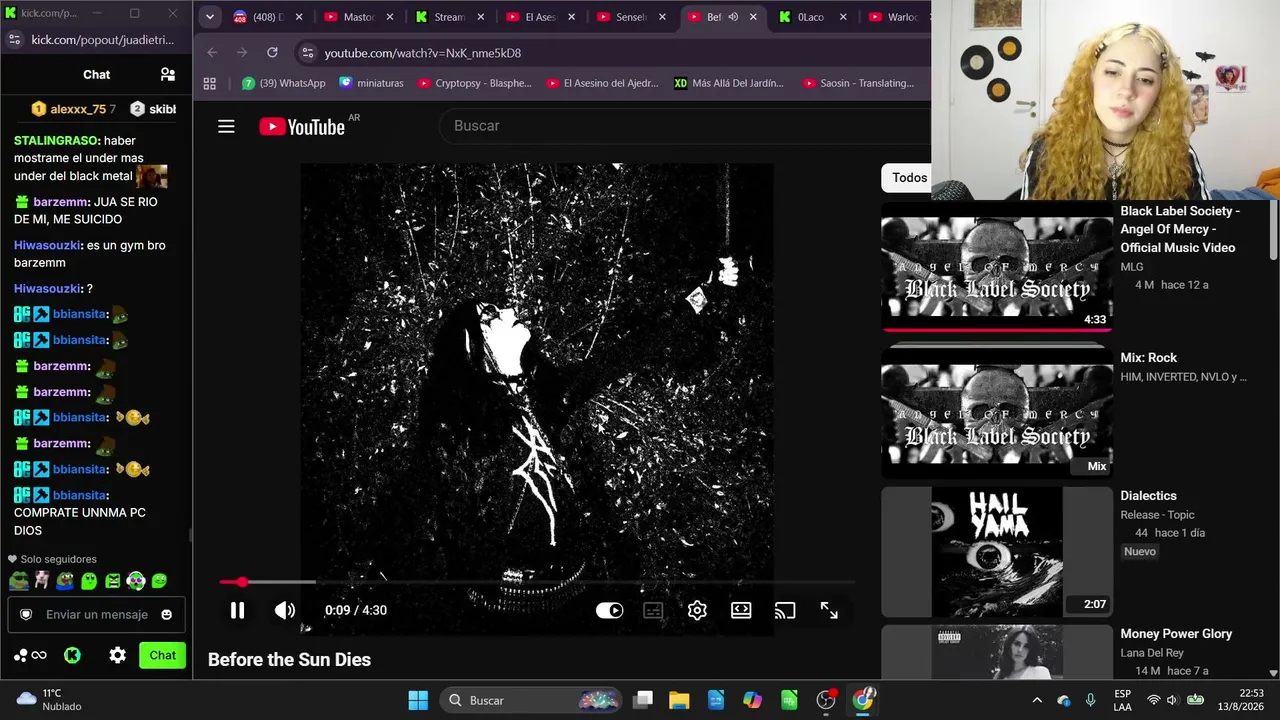Open the Task View taskbar icon
Viewport: 1280px width, 720px height.
click(x=643, y=700)
